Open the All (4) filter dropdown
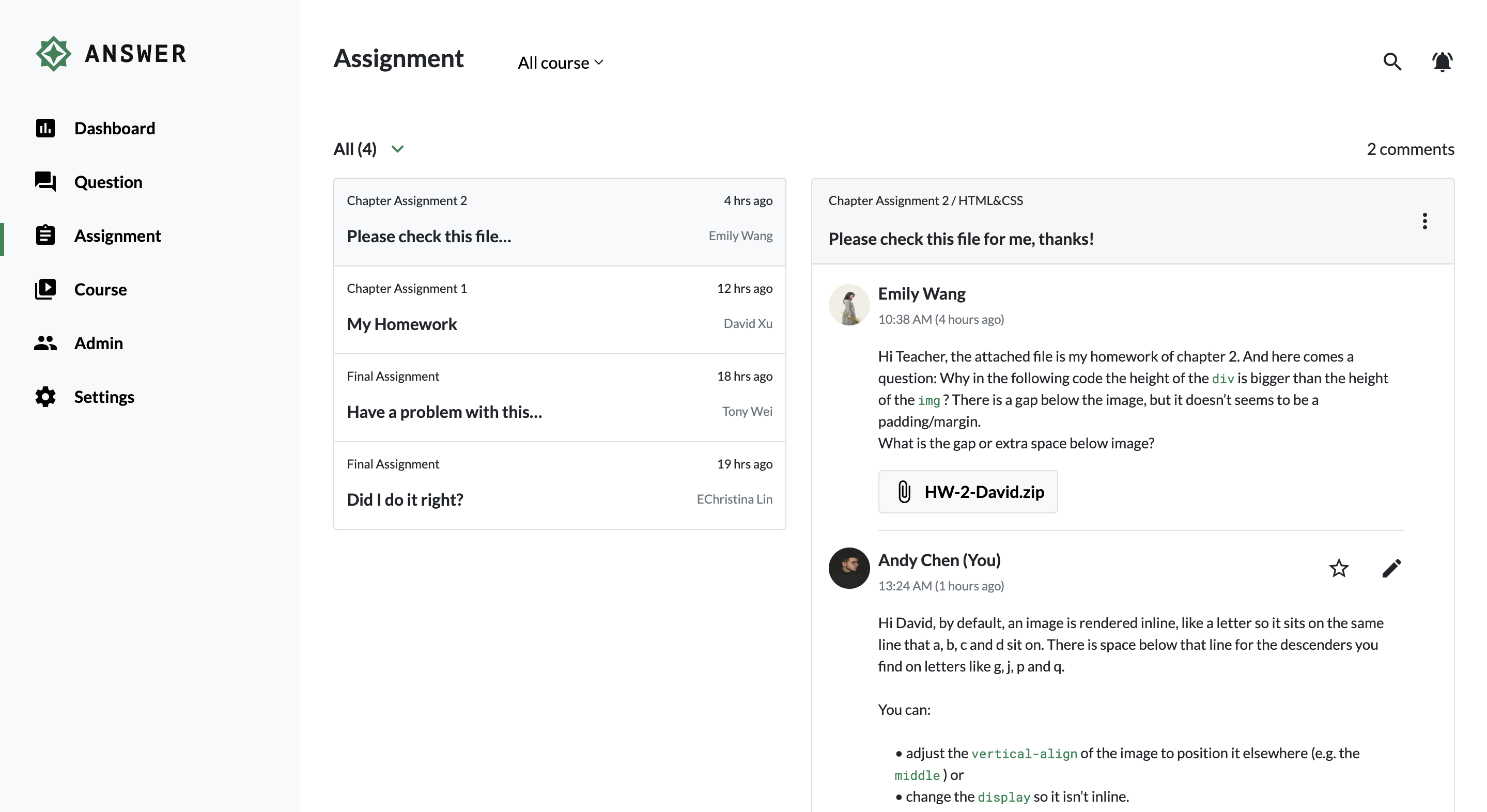1487x812 pixels. click(355, 149)
